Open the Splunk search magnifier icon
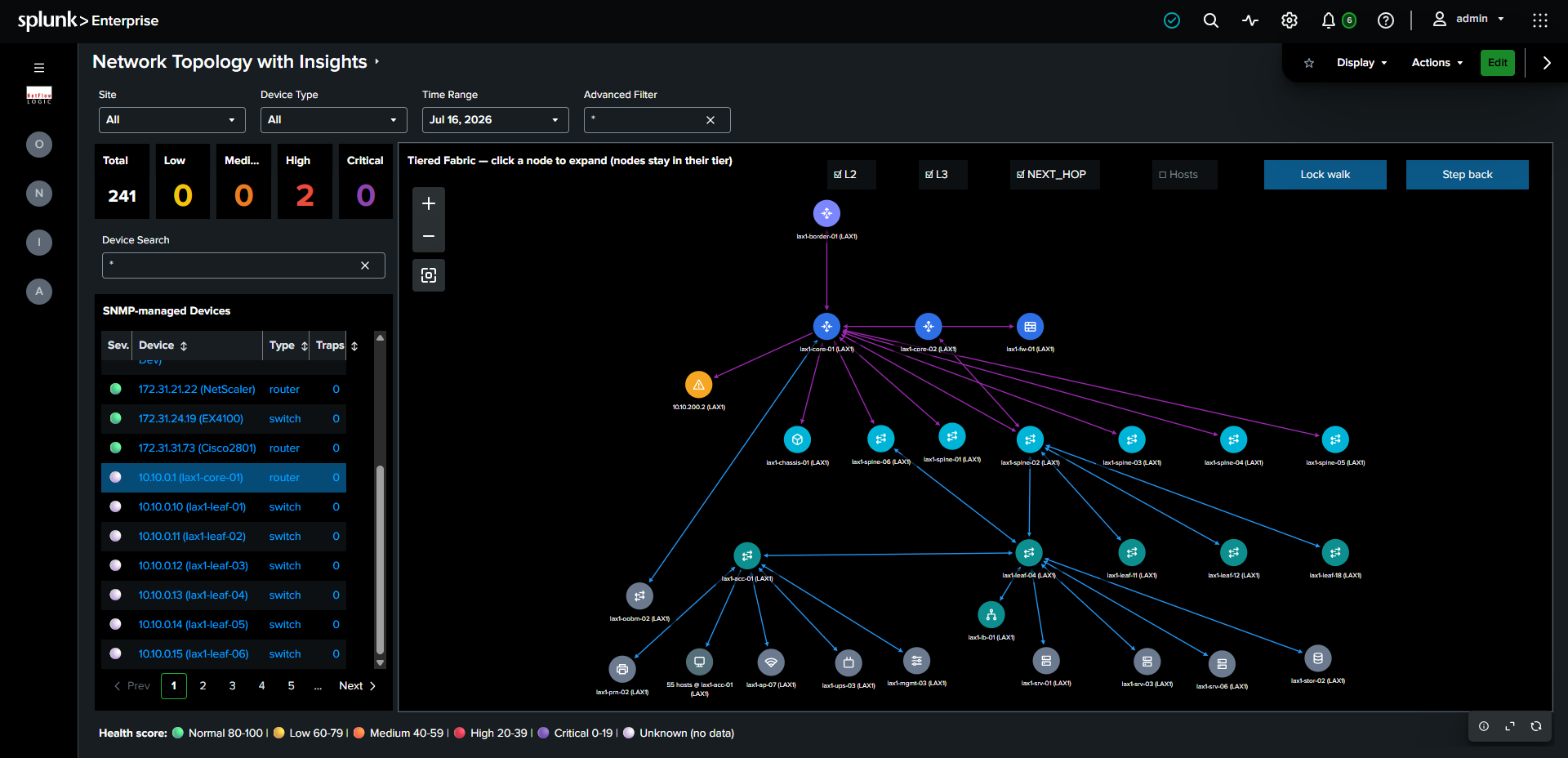 [x=1211, y=20]
